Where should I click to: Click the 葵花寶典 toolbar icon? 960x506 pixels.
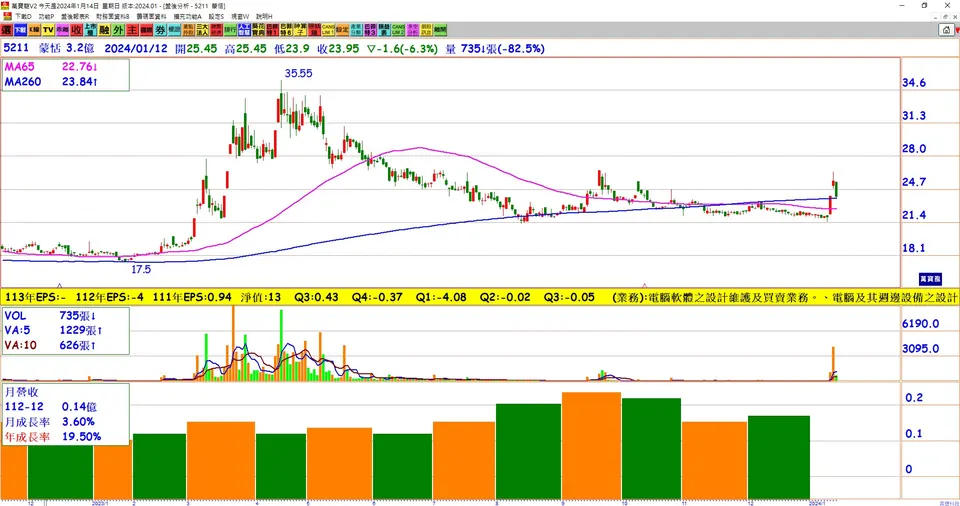click(x=258, y=29)
